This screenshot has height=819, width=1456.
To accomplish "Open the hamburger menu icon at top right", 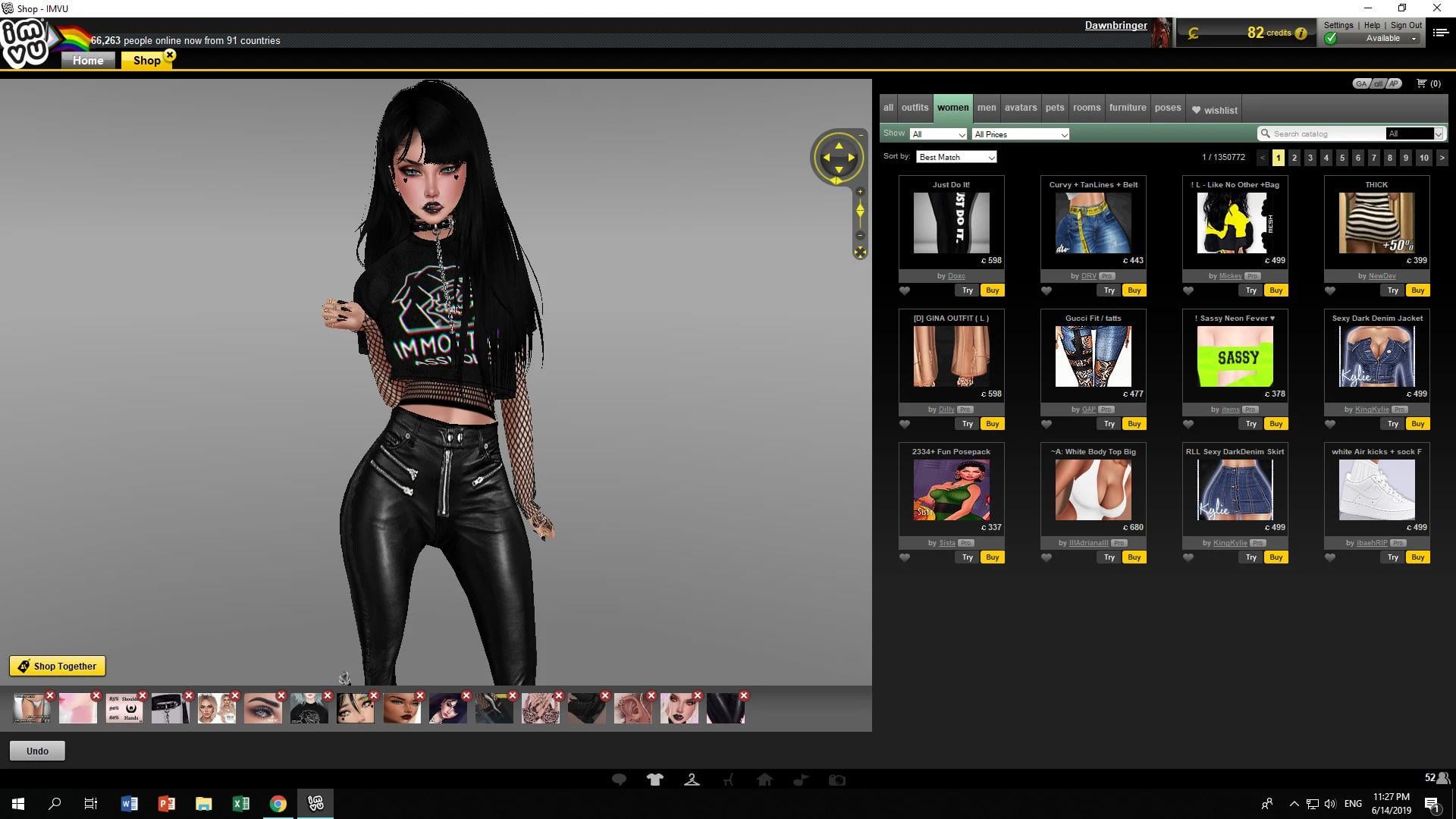I will click(1440, 32).
